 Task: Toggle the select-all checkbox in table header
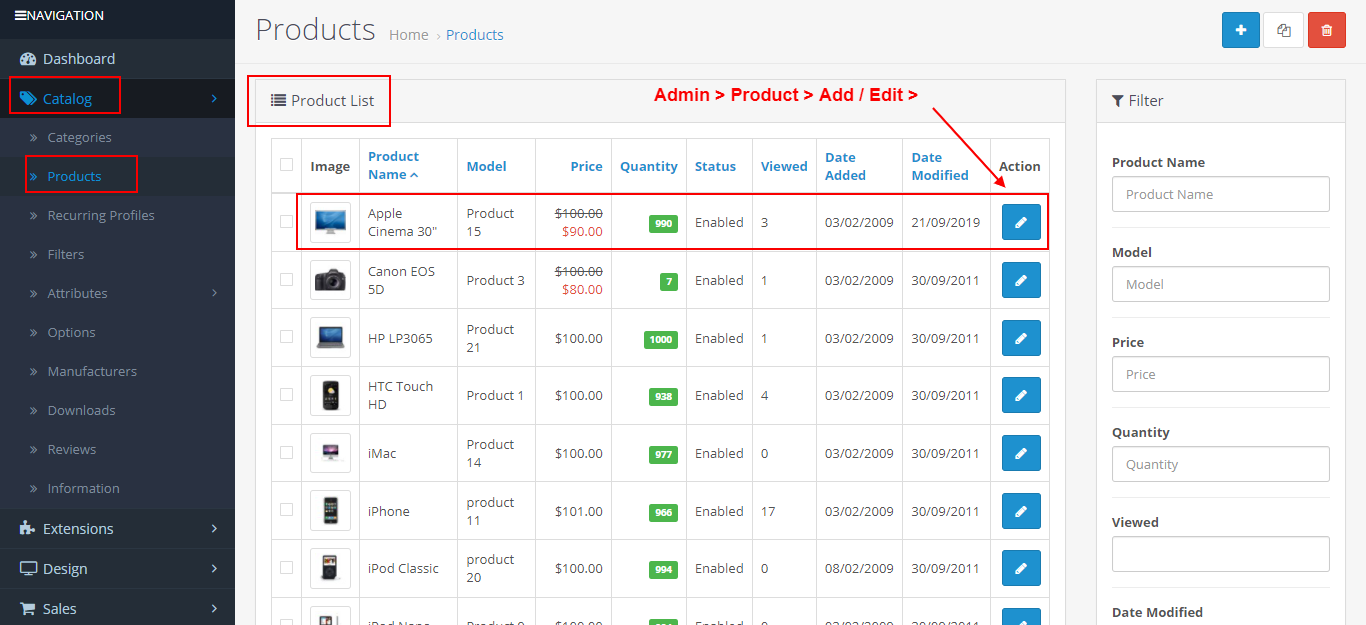(x=287, y=164)
